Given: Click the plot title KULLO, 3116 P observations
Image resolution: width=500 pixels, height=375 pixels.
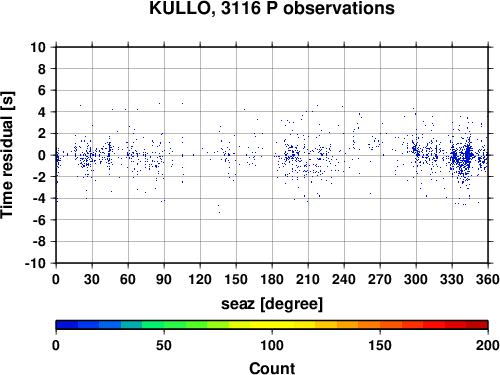Looking at the screenshot, I should click(x=272, y=8).
